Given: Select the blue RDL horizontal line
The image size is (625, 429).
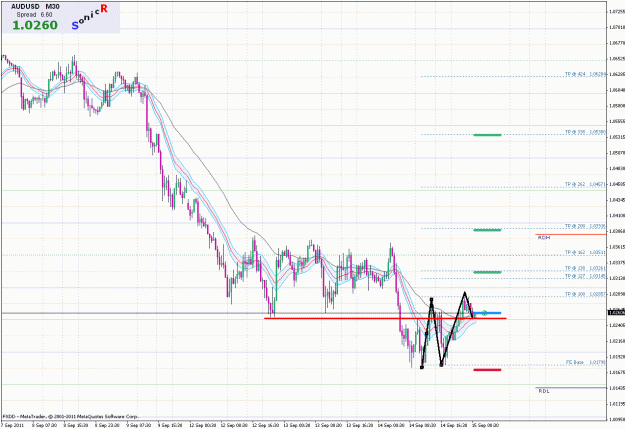Looking at the screenshot, I should [570, 388].
